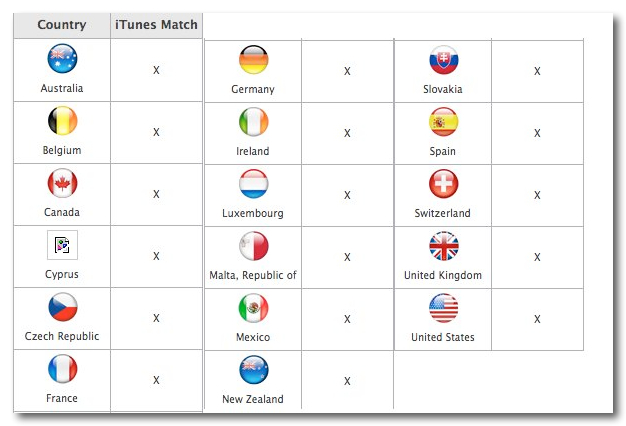Click the X mark in Australia's row
The width and height of the screenshot is (626, 426).
coord(156,70)
